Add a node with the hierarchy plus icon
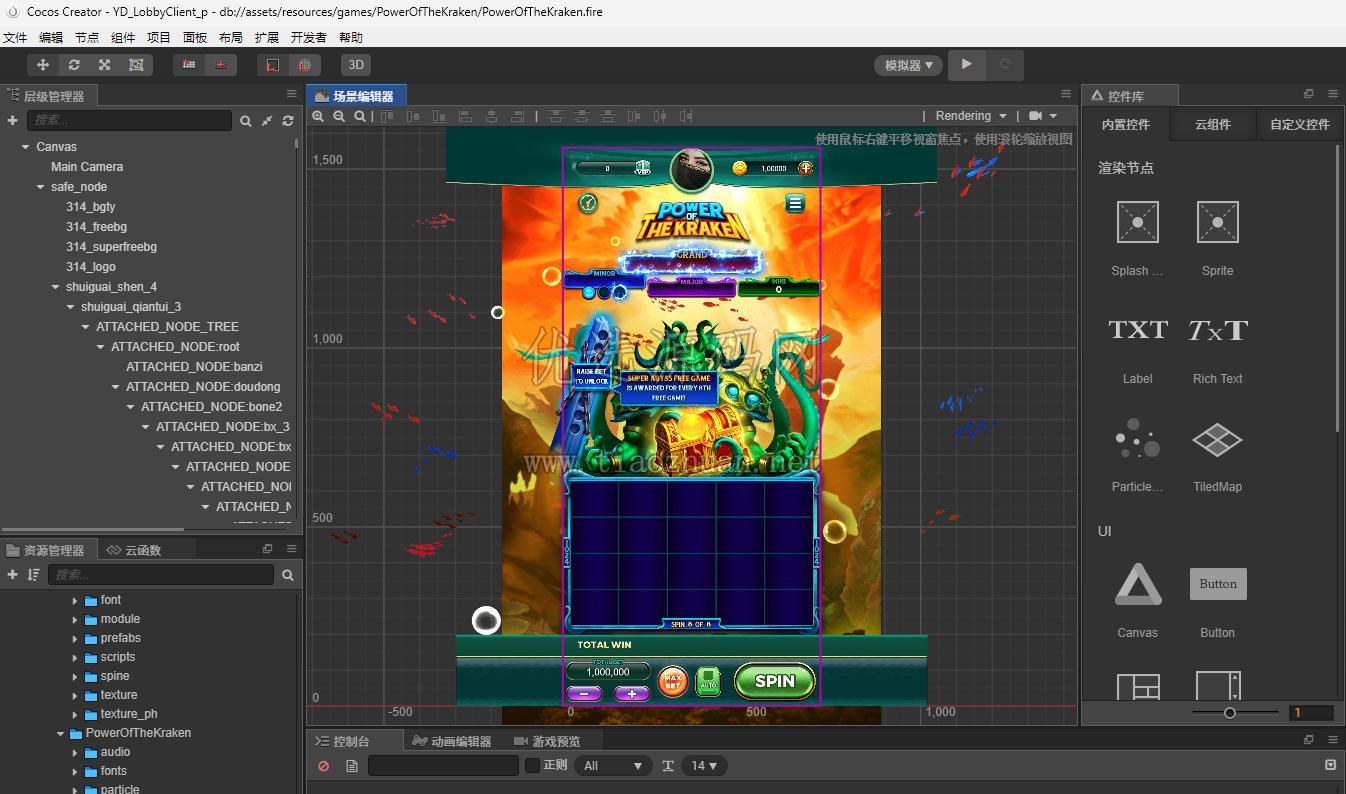1346x794 pixels. pos(12,120)
